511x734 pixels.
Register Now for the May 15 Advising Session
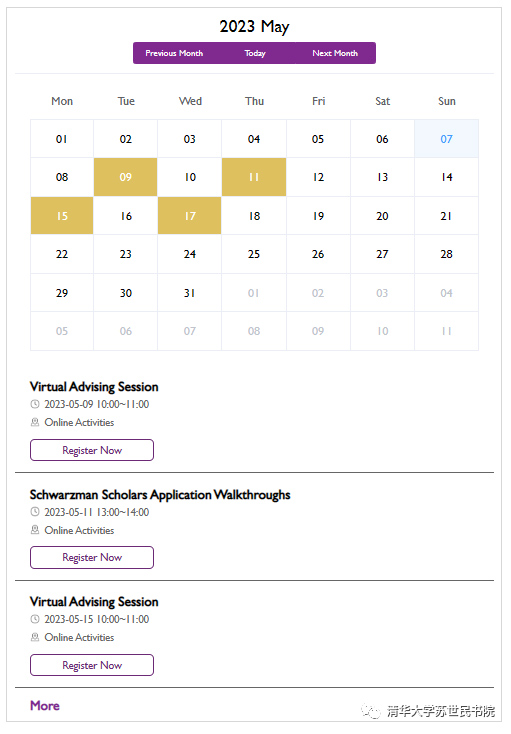(x=92, y=665)
